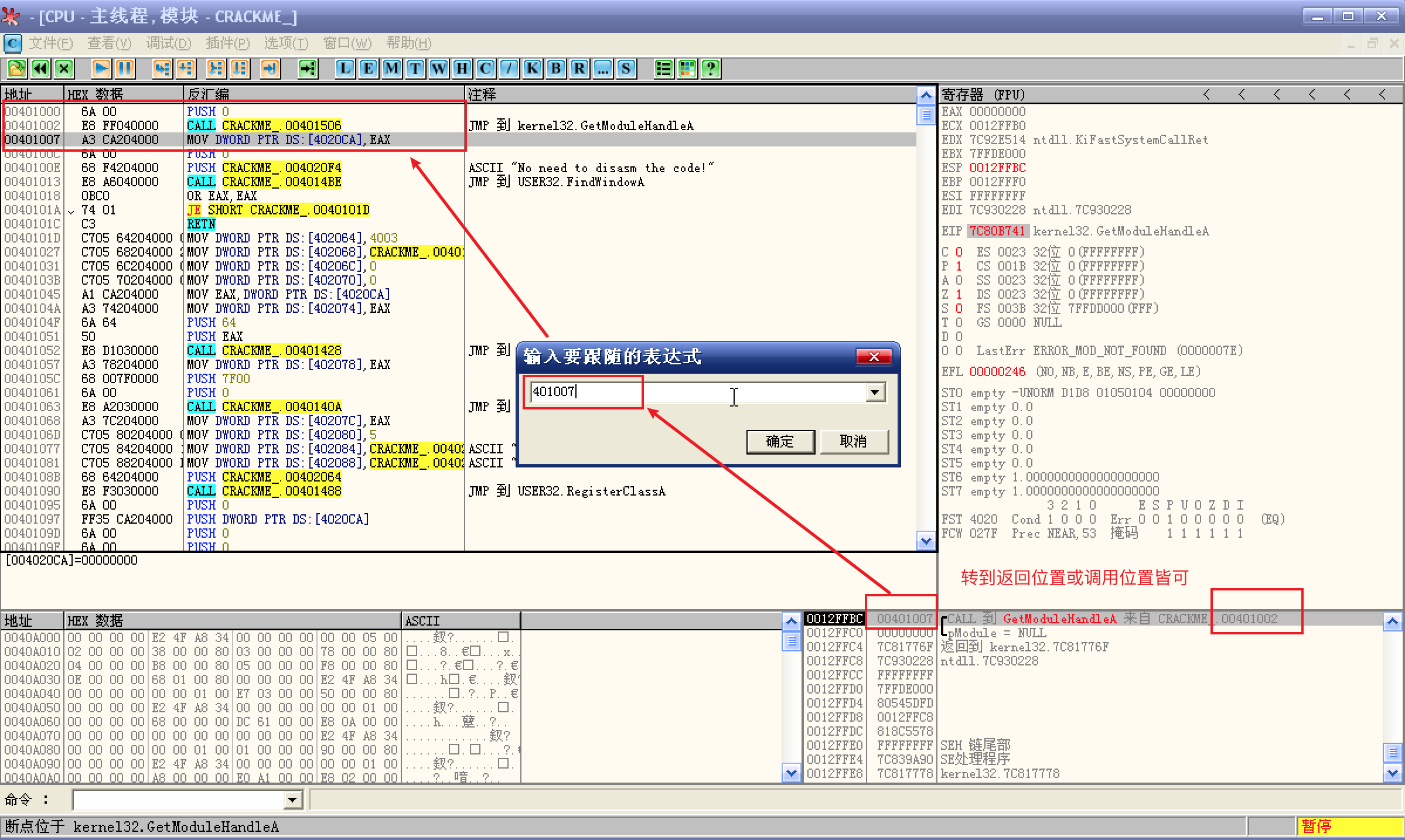1405x840 pixels.
Task: Expand the command bar dropdown arrow
Action: pyautogui.click(x=292, y=800)
